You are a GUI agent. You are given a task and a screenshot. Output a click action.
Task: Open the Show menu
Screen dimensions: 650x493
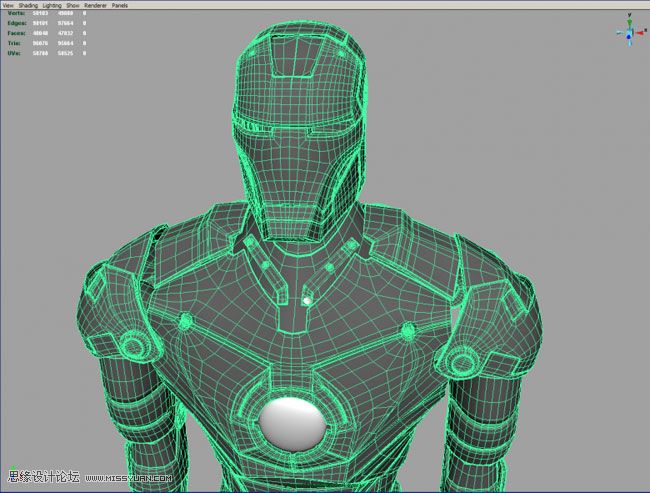[73, 5]
